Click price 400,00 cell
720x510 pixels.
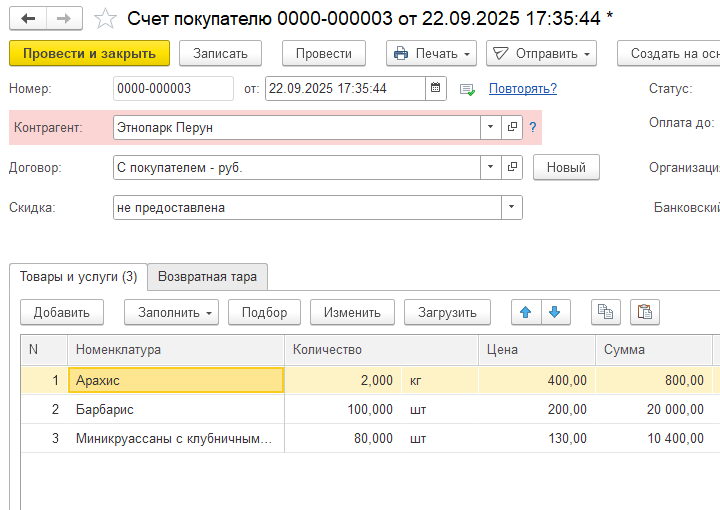pyautogui.click(x=537, y=380)
